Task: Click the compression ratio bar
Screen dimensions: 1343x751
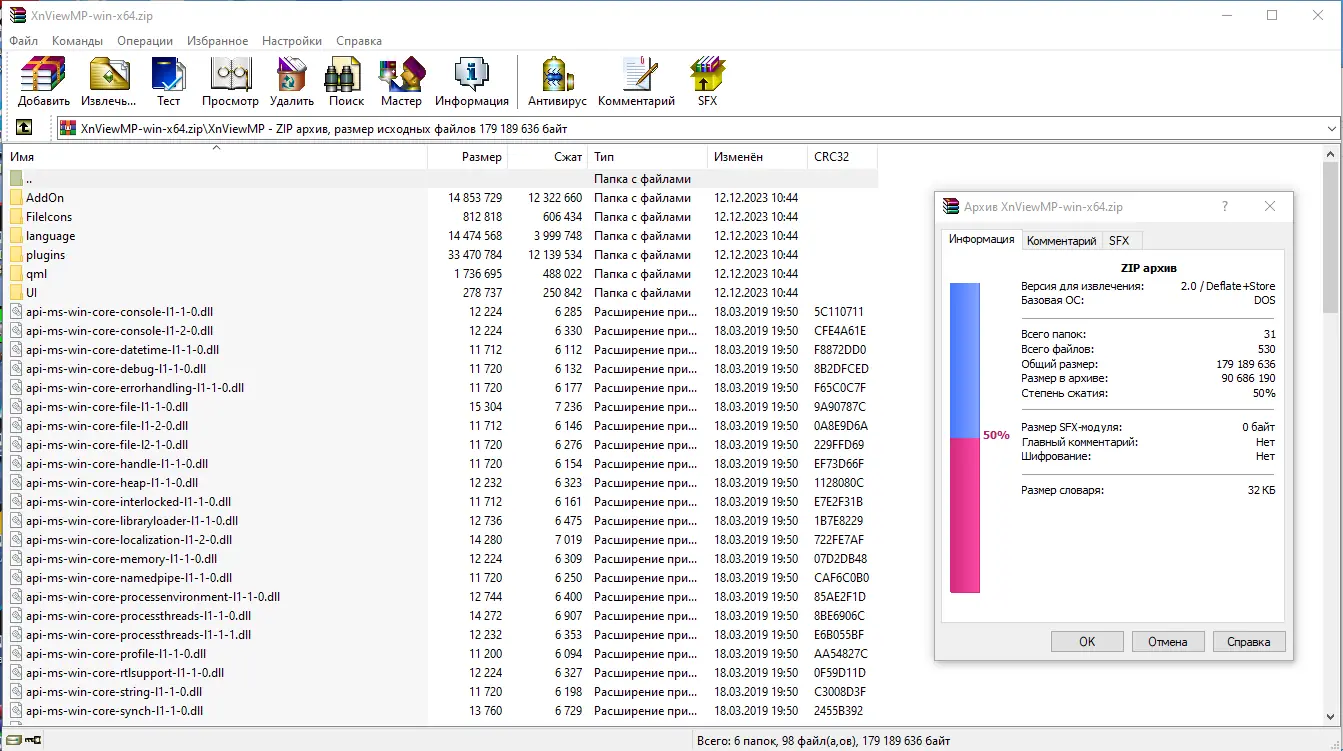Action: [965, 438]
